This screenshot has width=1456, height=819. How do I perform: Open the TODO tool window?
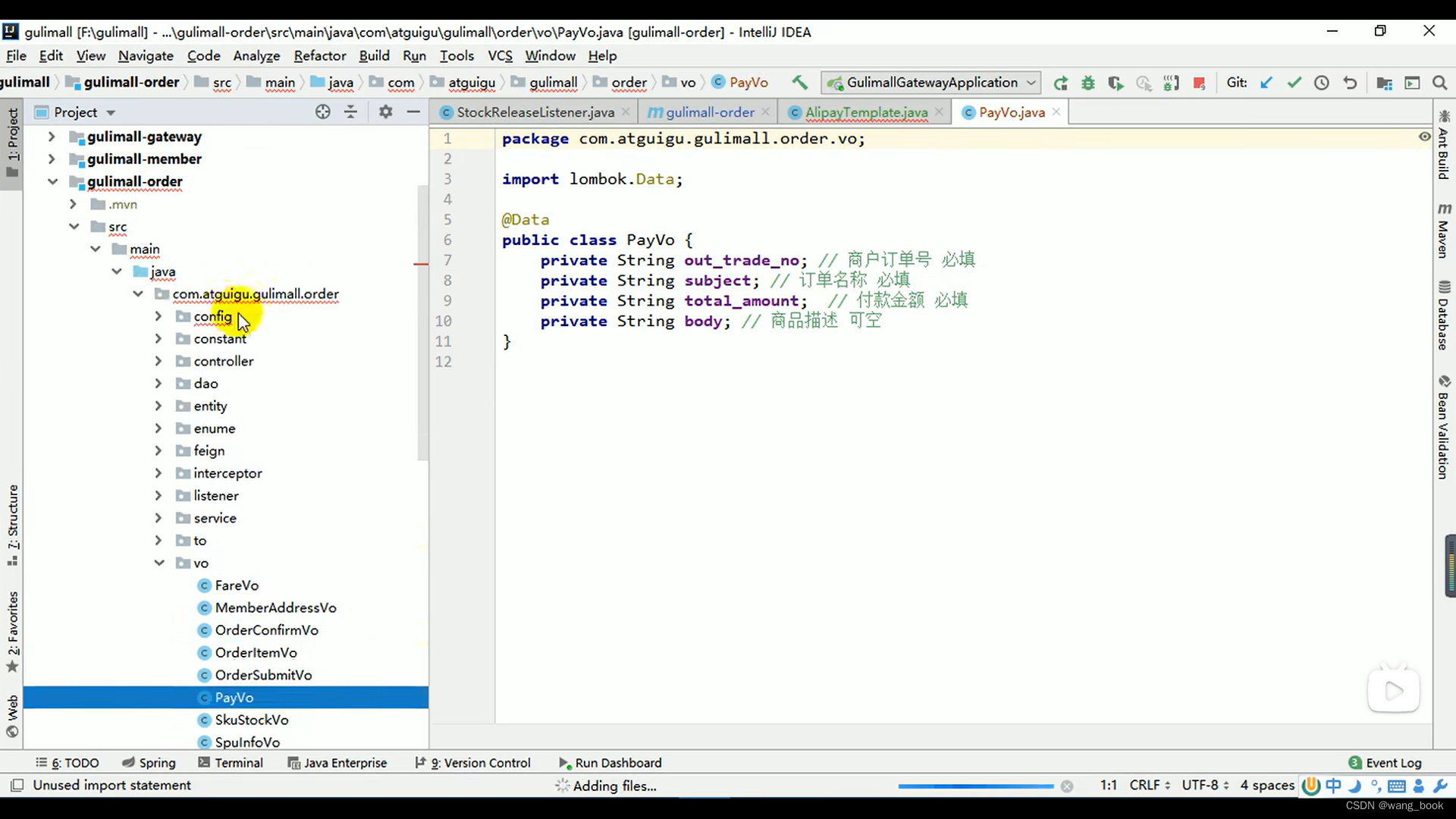pos(67,763)
